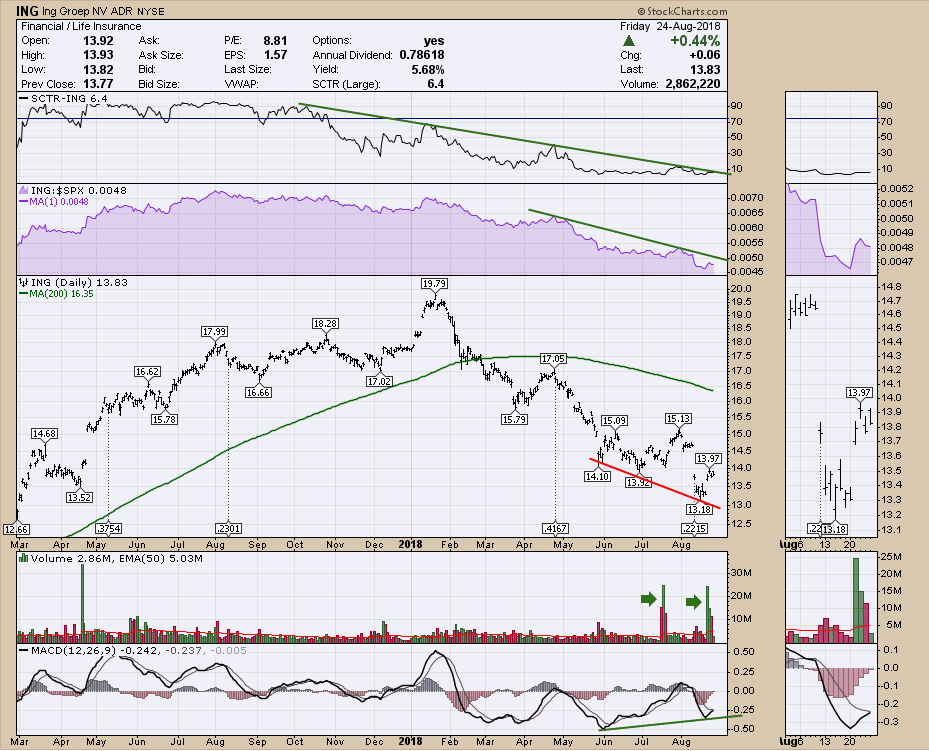Click the NYSE exchange label

pos(152,11)
